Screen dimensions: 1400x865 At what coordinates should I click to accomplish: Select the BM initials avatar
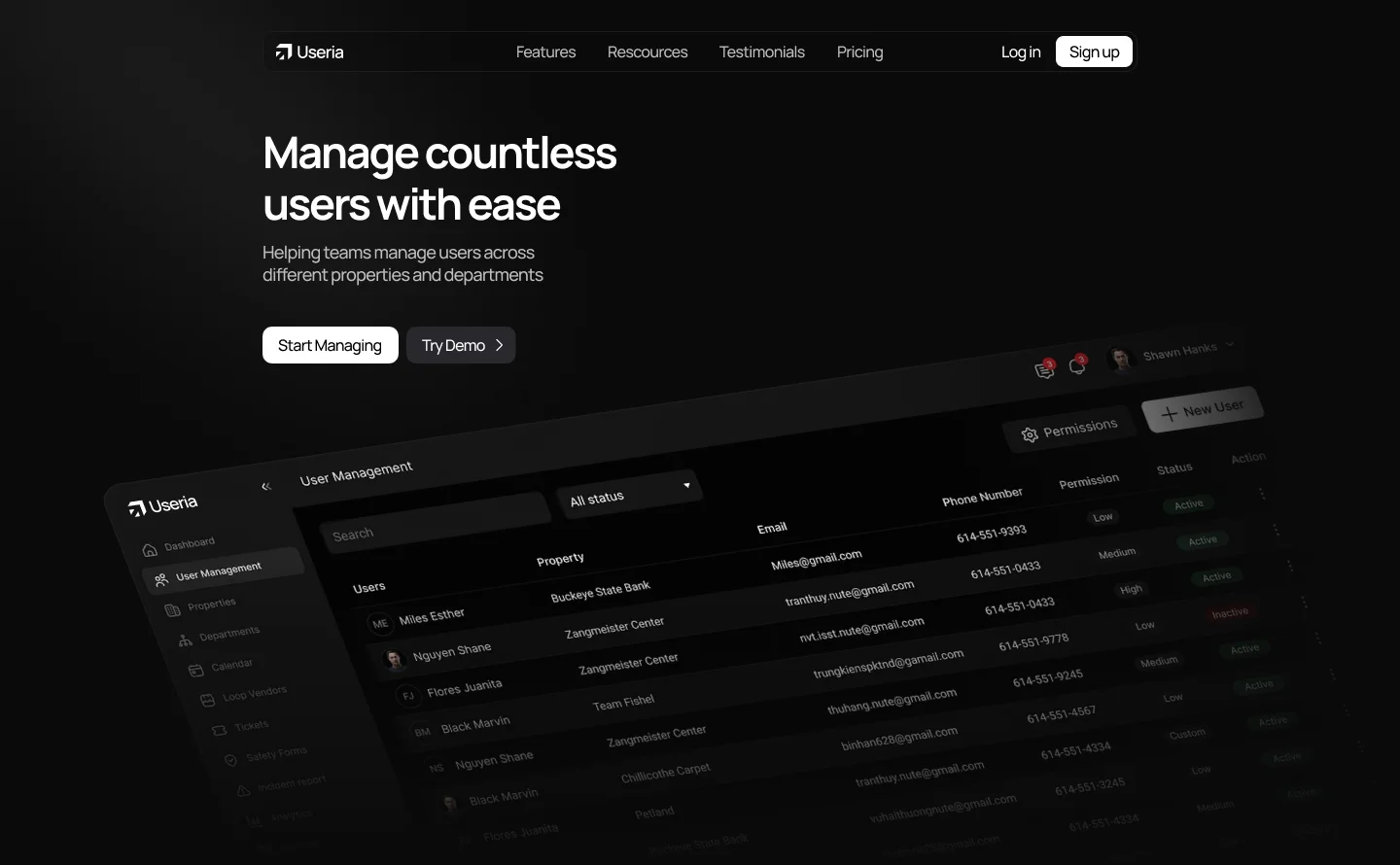point(422,732)
